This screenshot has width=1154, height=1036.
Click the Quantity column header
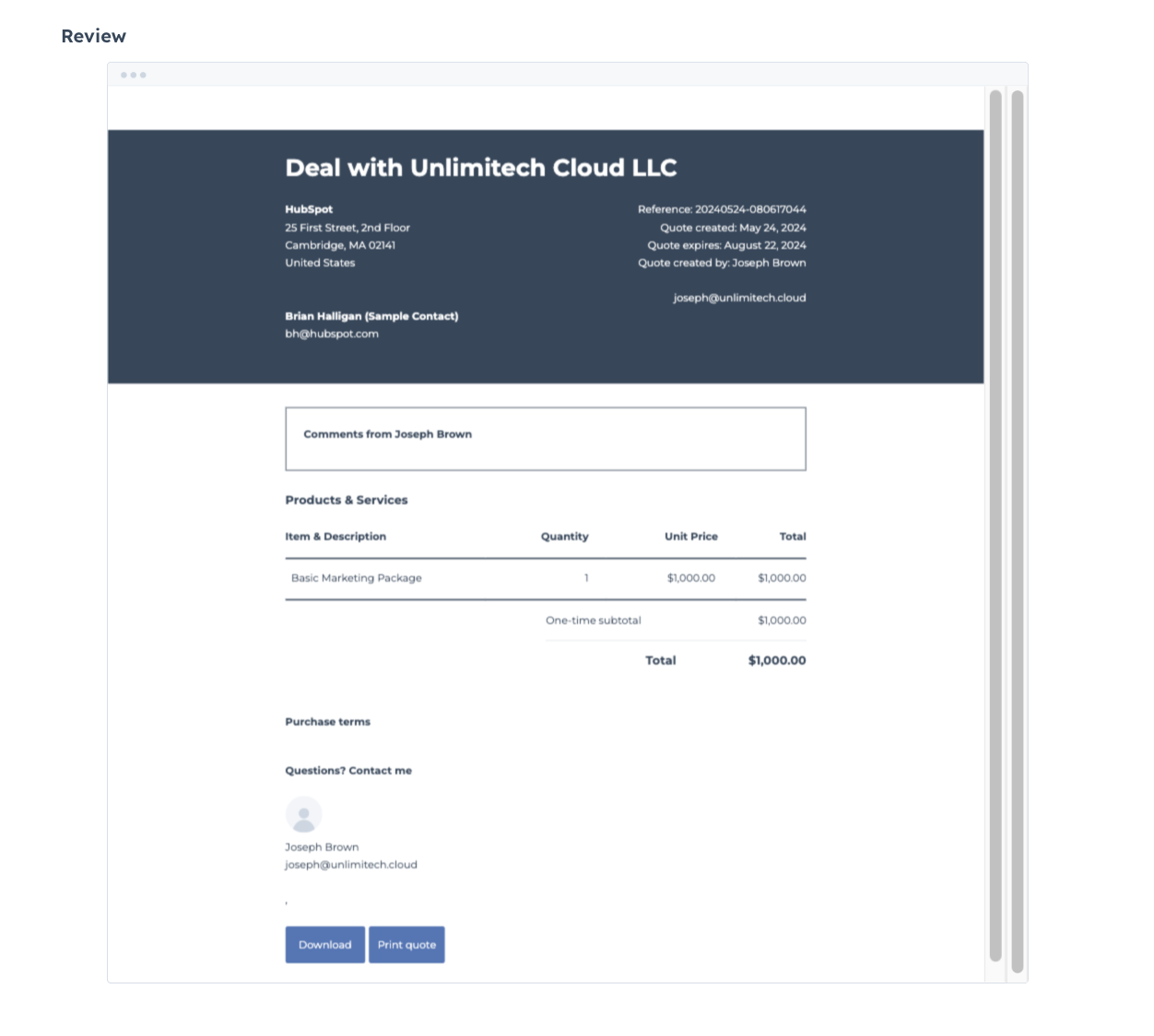point(564,536)
